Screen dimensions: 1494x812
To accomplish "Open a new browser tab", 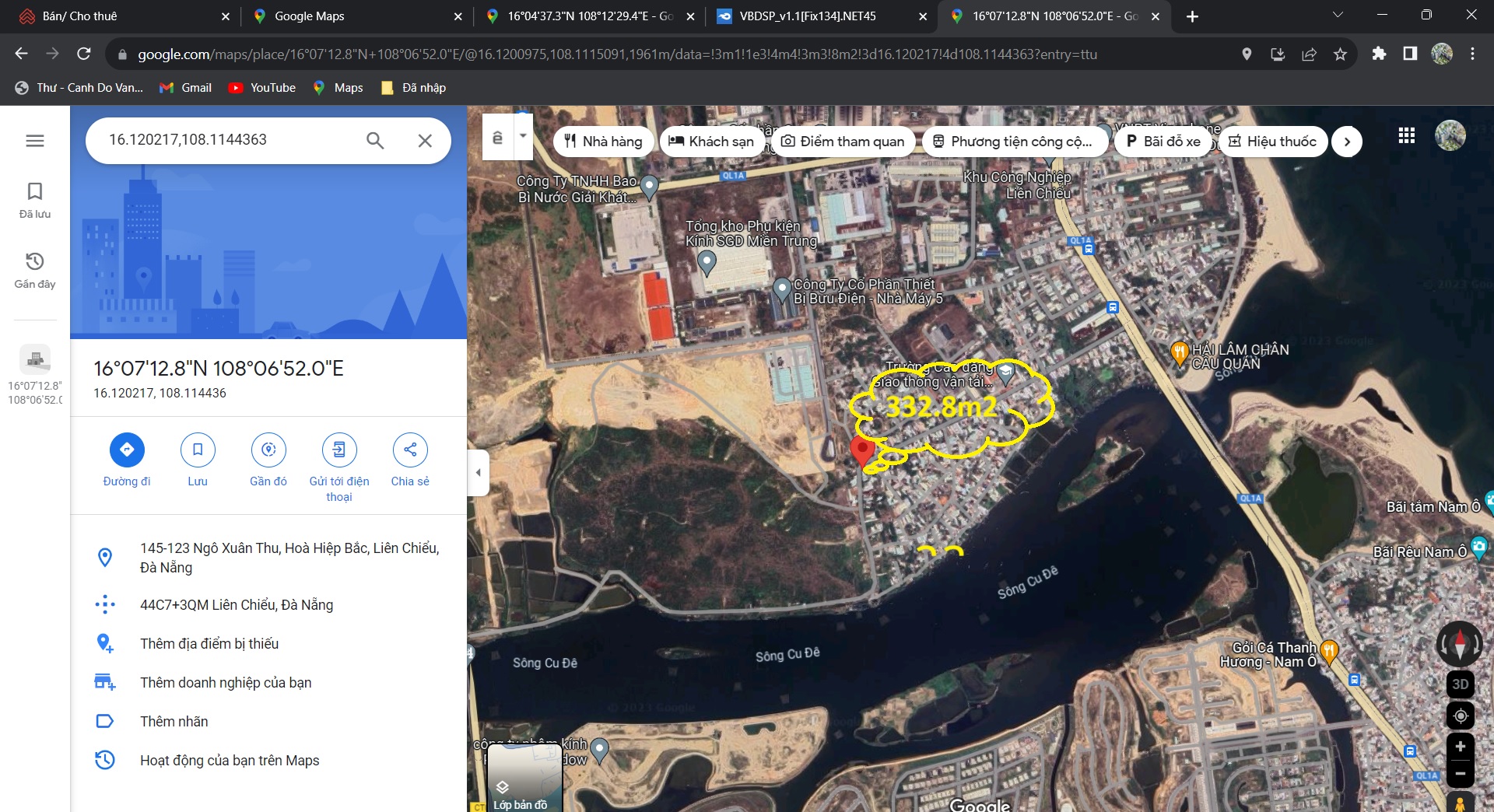I will [1192, 16].
